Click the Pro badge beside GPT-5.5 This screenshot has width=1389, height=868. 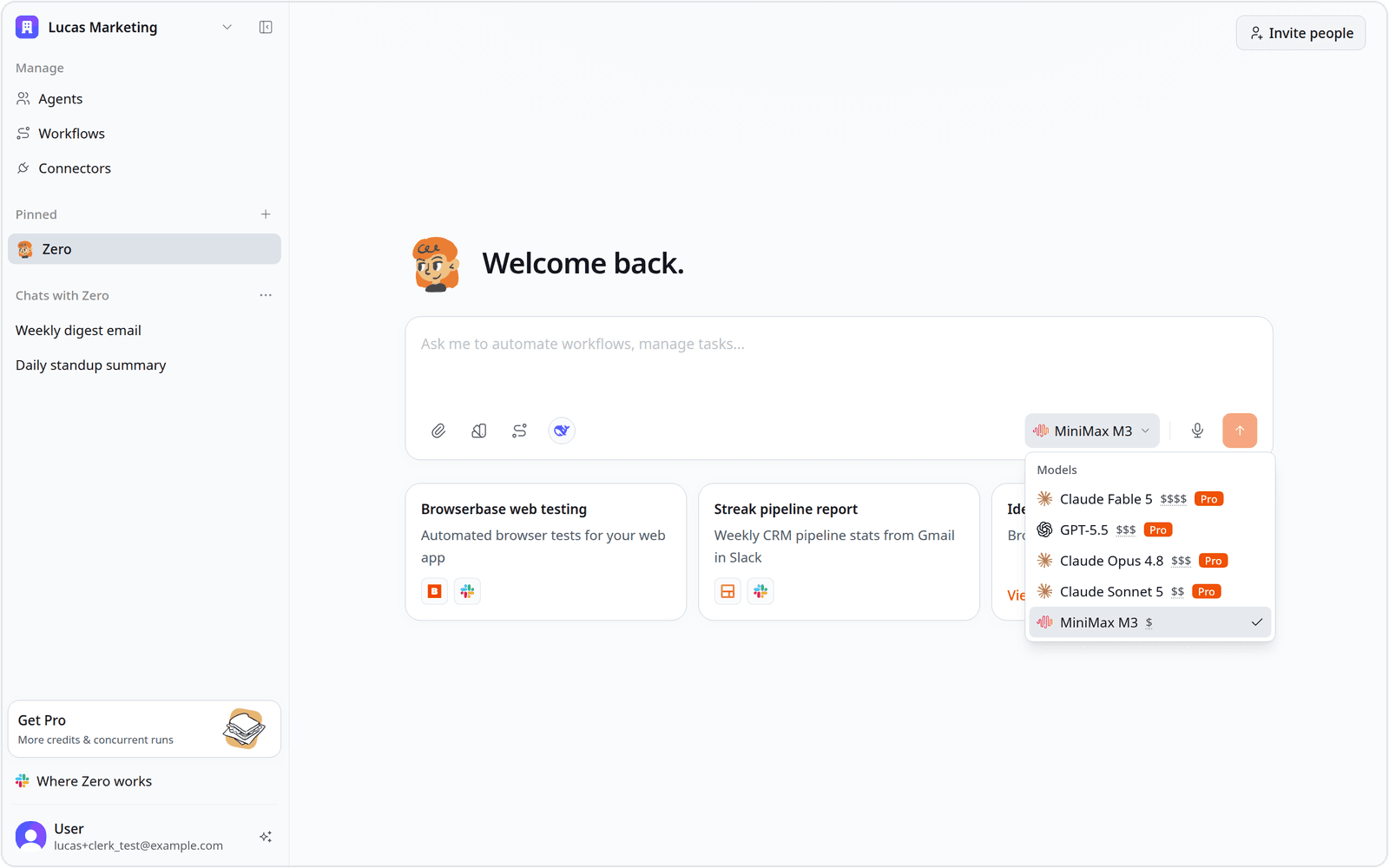point(1158,529)
